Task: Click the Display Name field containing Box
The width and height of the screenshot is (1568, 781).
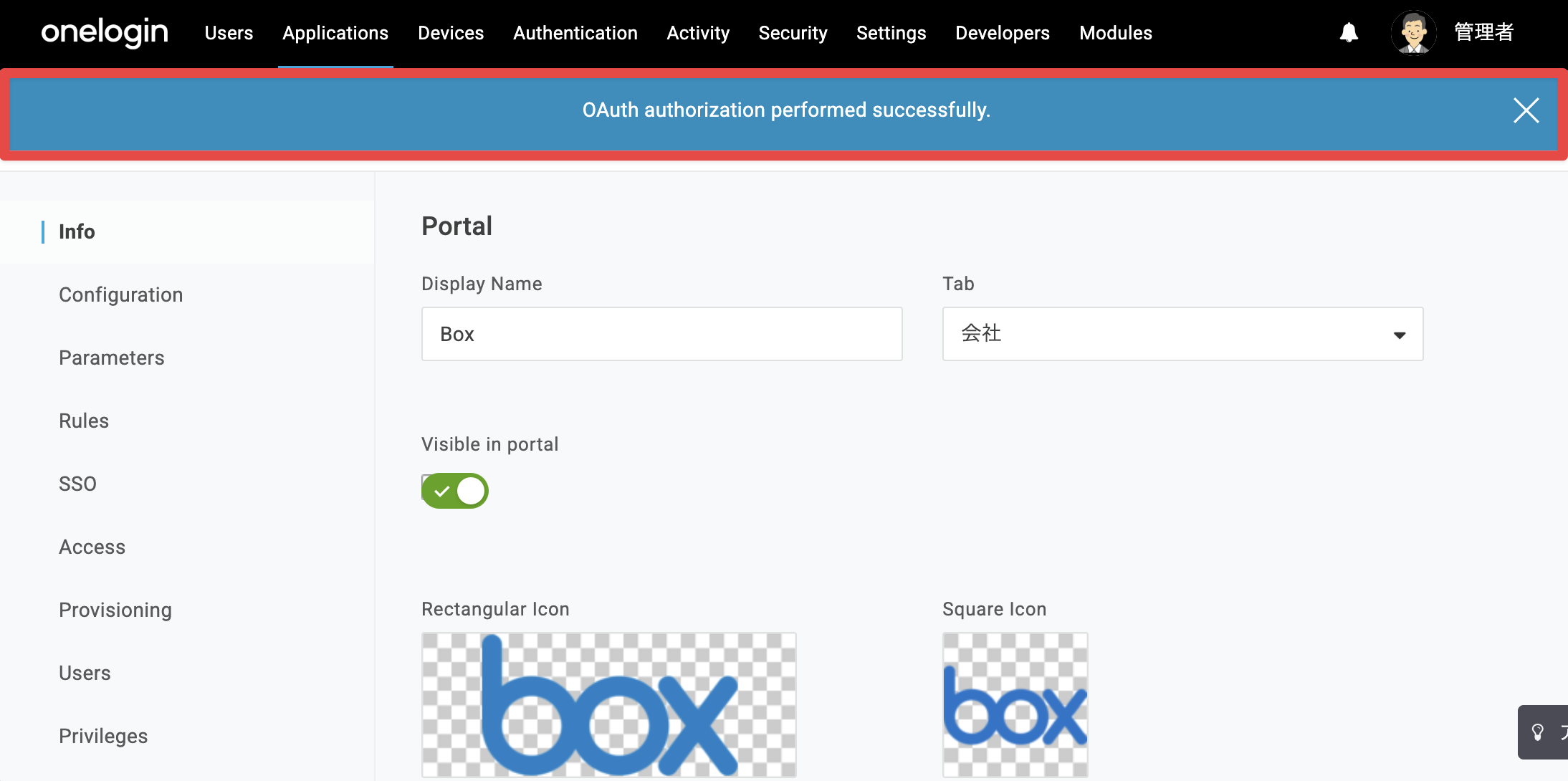Action: tap(661, 334)
